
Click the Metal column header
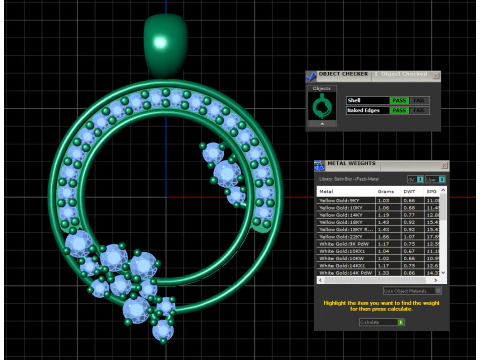pos(346,192)
